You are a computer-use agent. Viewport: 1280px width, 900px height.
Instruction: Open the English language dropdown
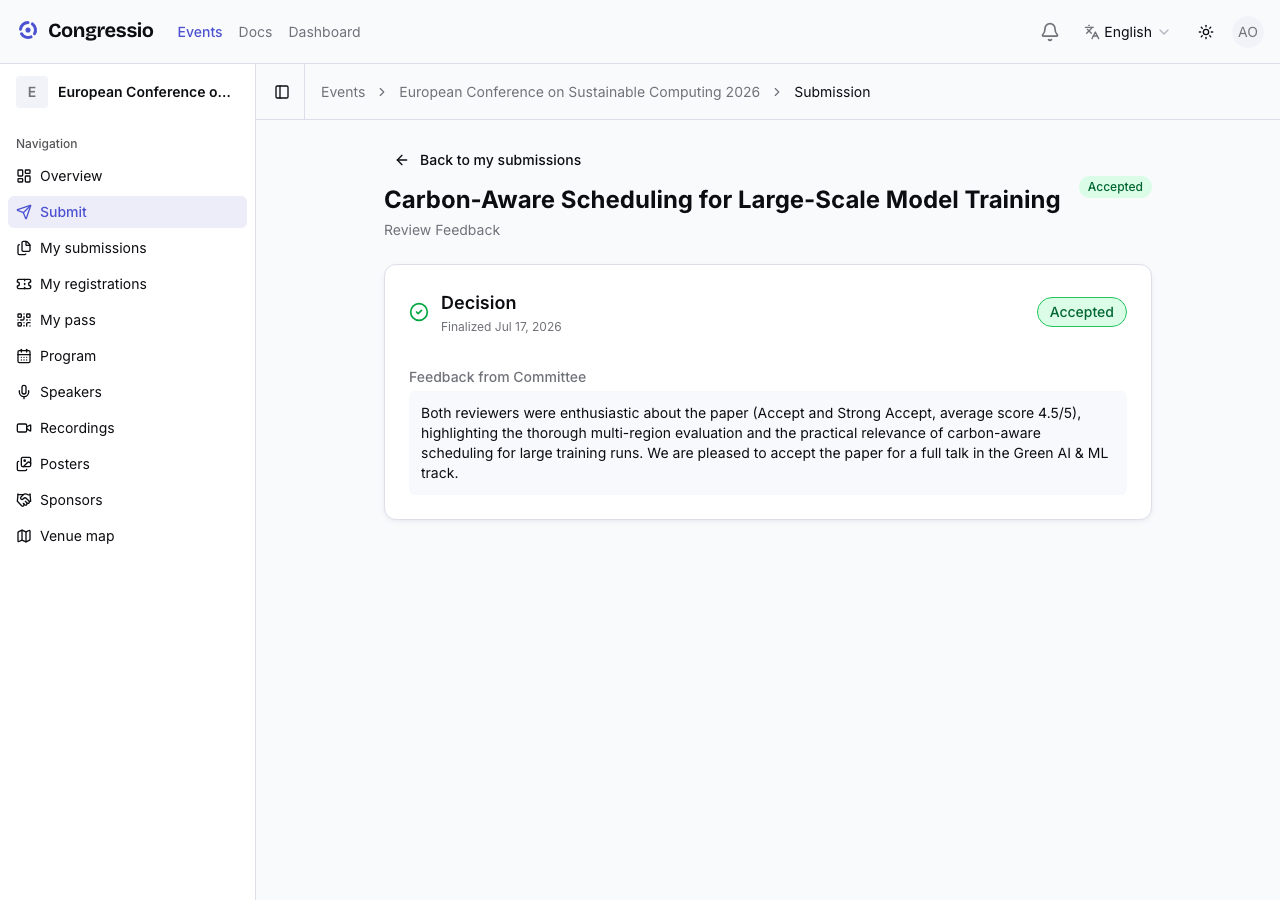[1127, 32]
